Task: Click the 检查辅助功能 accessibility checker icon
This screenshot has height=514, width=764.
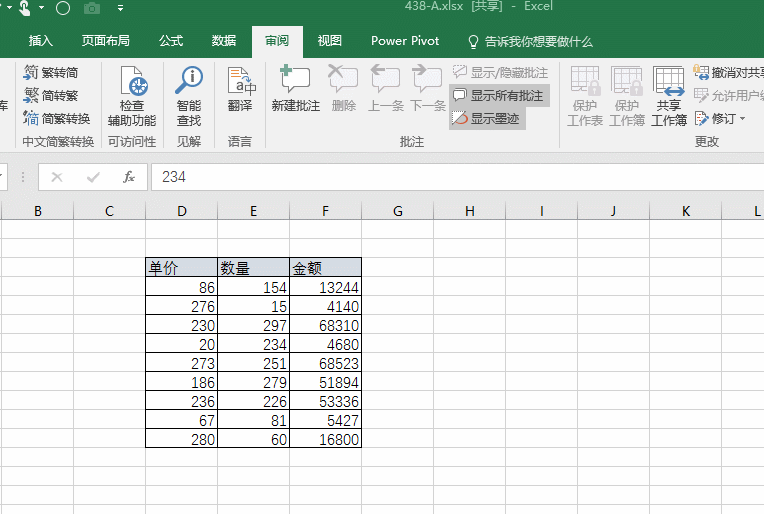Action: (x=132, y=96)
